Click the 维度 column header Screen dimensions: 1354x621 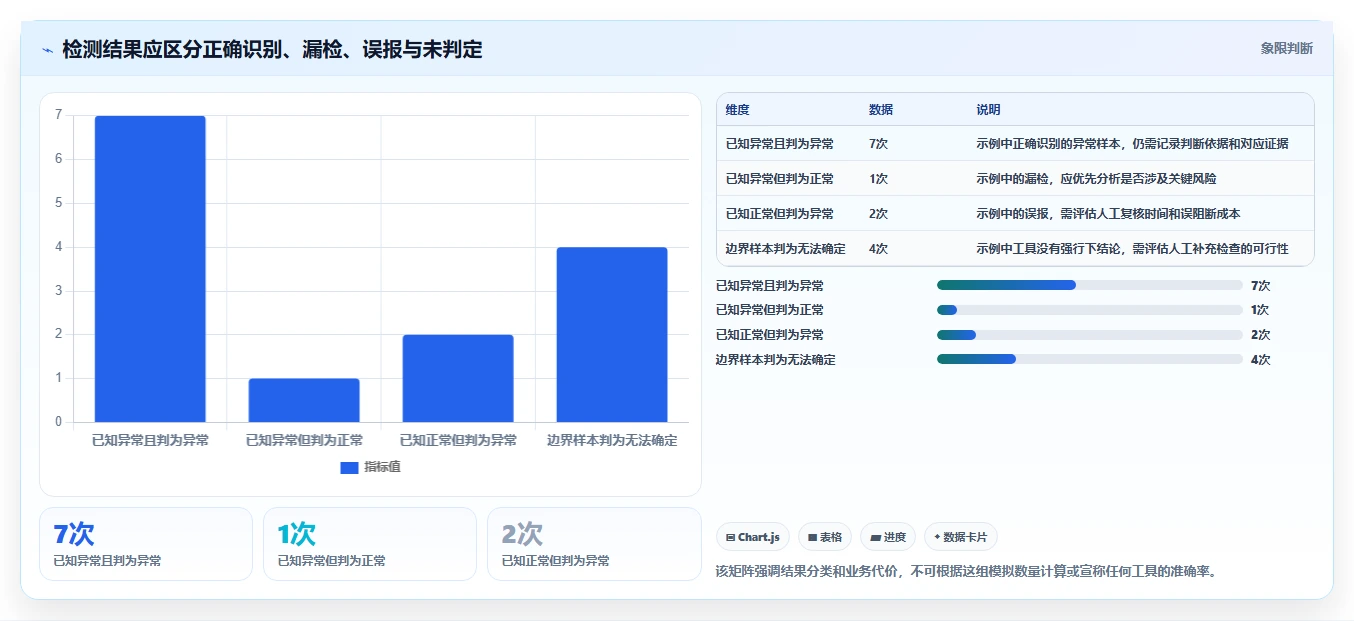click(738, 110)
